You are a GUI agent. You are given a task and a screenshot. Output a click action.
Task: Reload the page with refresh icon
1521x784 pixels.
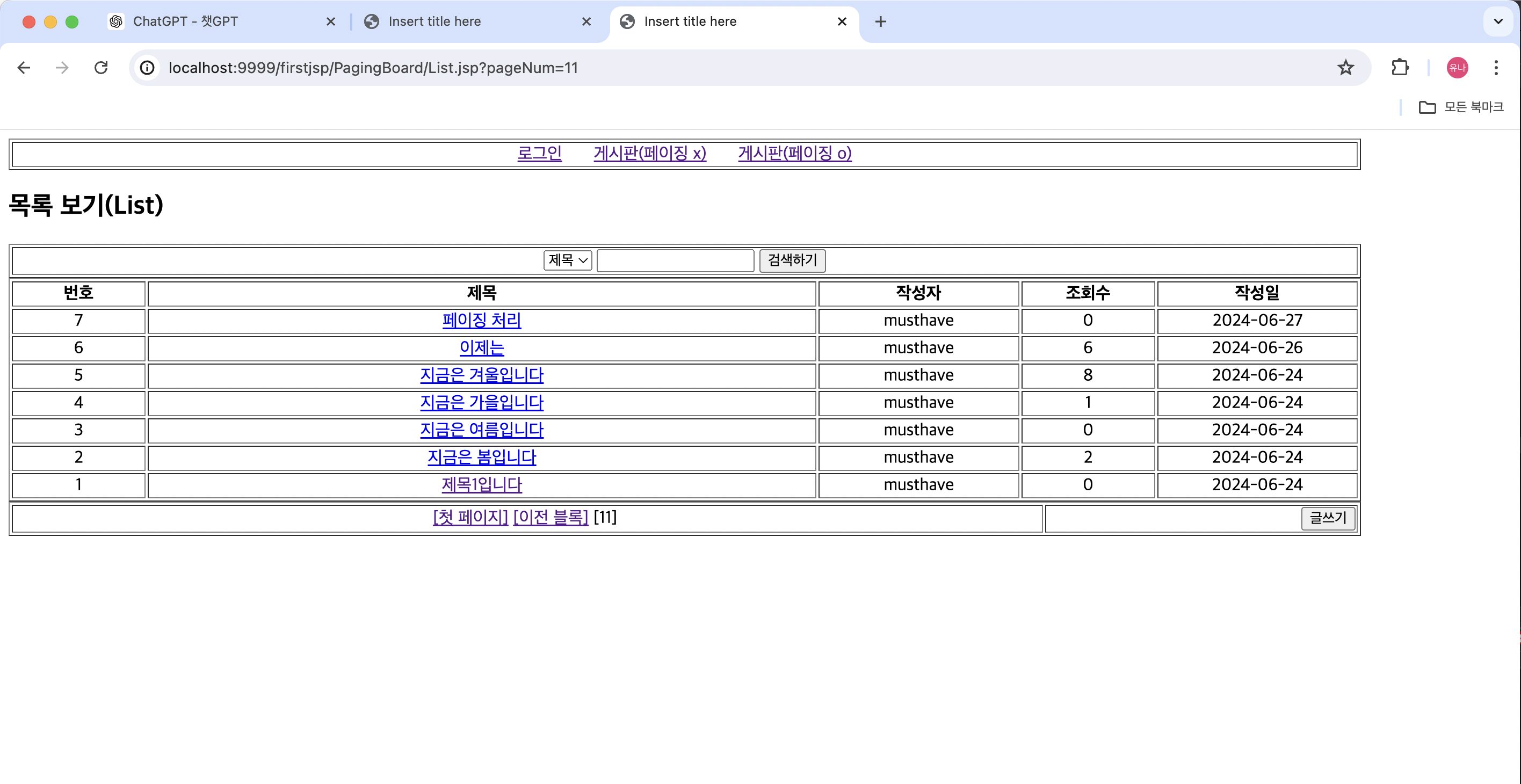pos(101,68)
